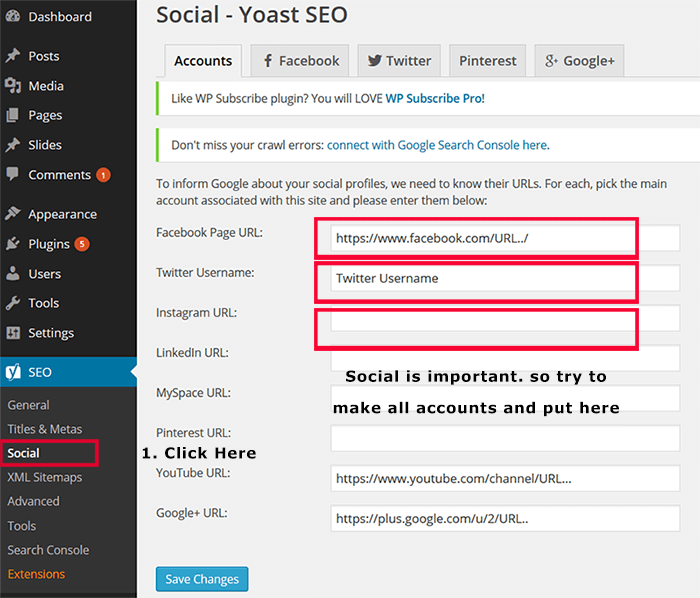Open General under the SEO submenu

coord(28,405)
